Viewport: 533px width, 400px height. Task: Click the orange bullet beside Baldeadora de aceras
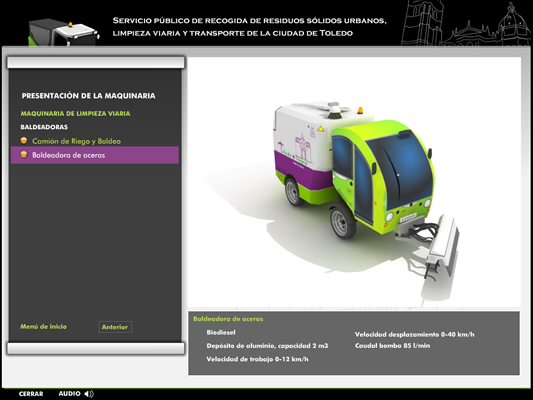(24, 155)
